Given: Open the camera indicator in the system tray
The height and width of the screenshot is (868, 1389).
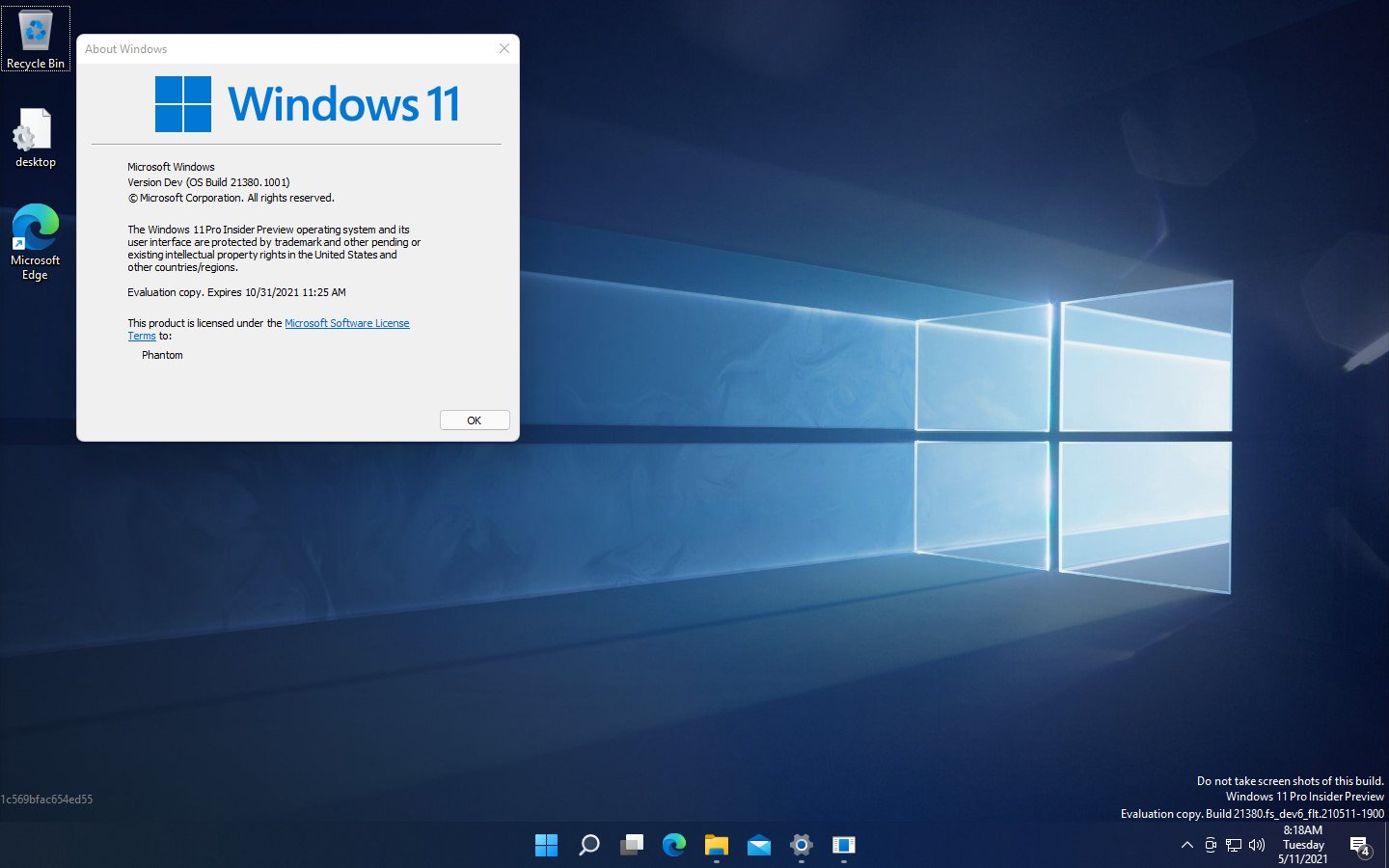Looking at the screenshot, I should pyautogui.click(x=1211, y=845).
